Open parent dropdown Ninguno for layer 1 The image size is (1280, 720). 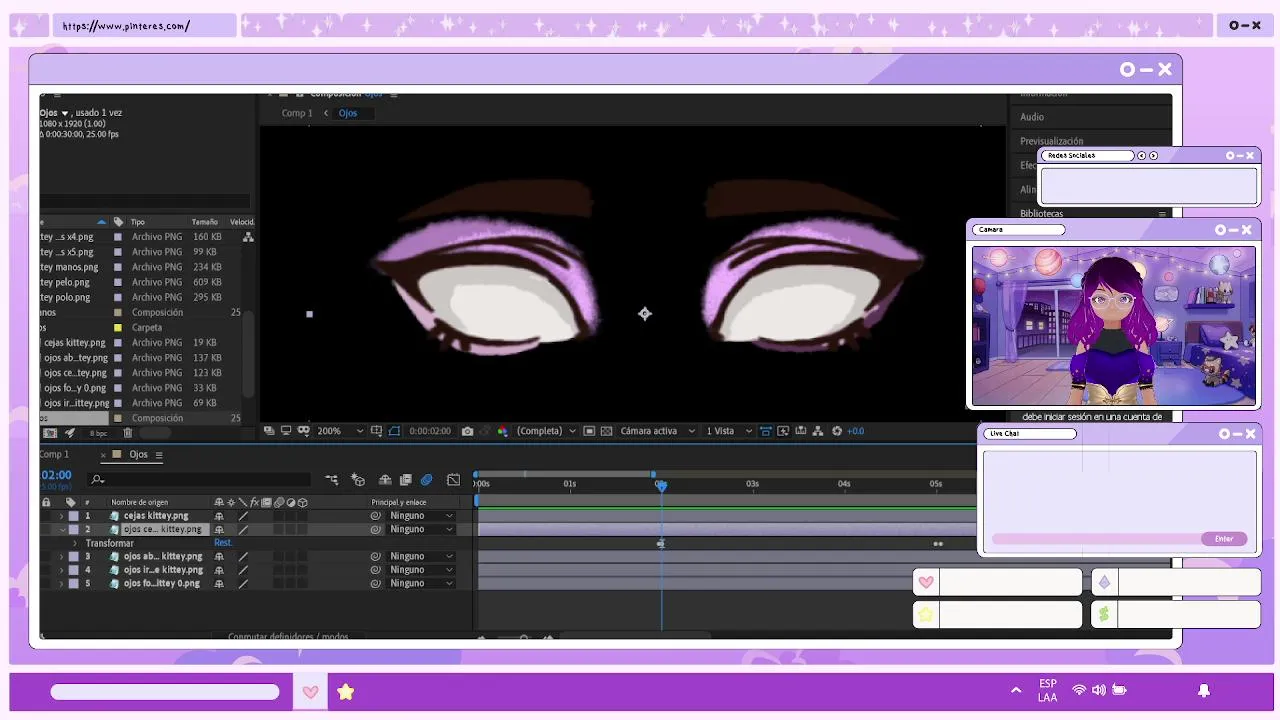pos(421,516)
